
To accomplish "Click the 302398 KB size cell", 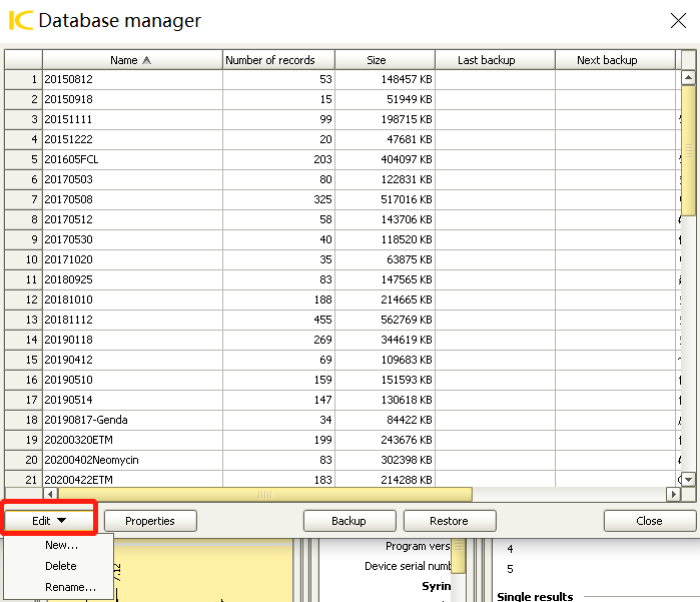I will 385,460.
